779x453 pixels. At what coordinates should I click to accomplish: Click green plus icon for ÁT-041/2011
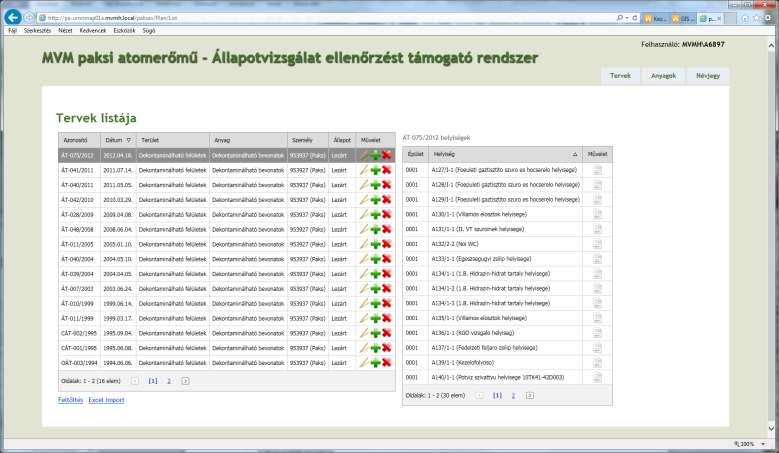376,170
